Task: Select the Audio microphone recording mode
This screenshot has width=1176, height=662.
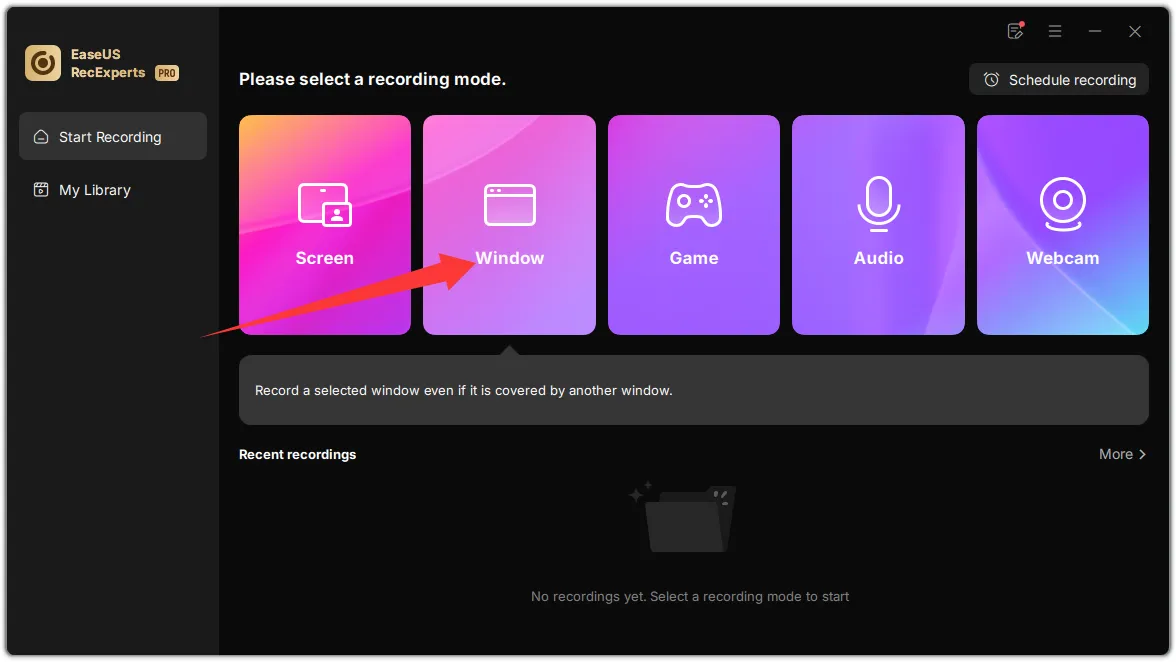Action: 878,225
